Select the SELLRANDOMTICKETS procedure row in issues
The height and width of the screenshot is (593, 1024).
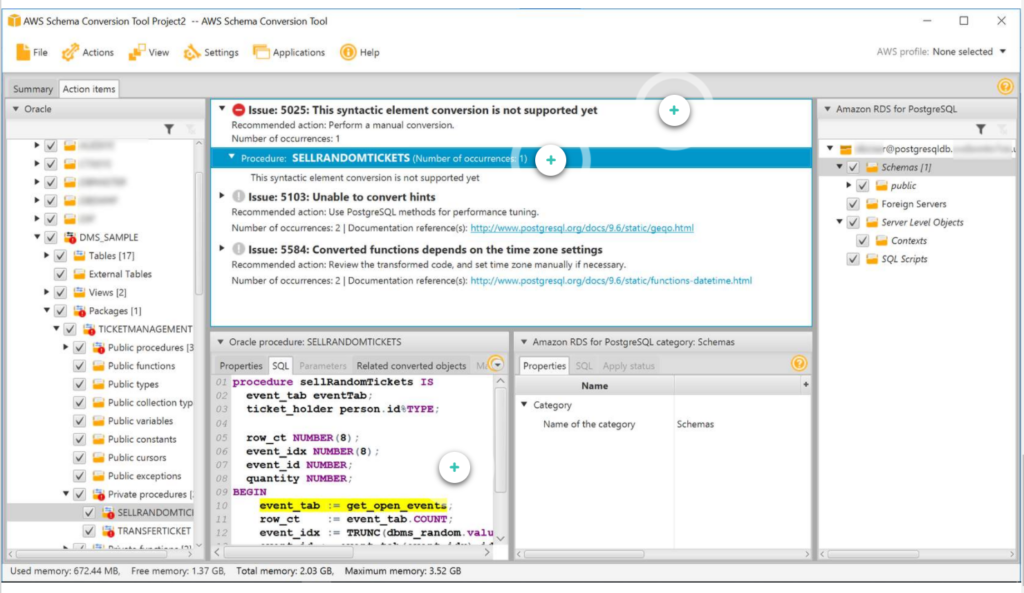pyautogui.click(x=511, y=158)
